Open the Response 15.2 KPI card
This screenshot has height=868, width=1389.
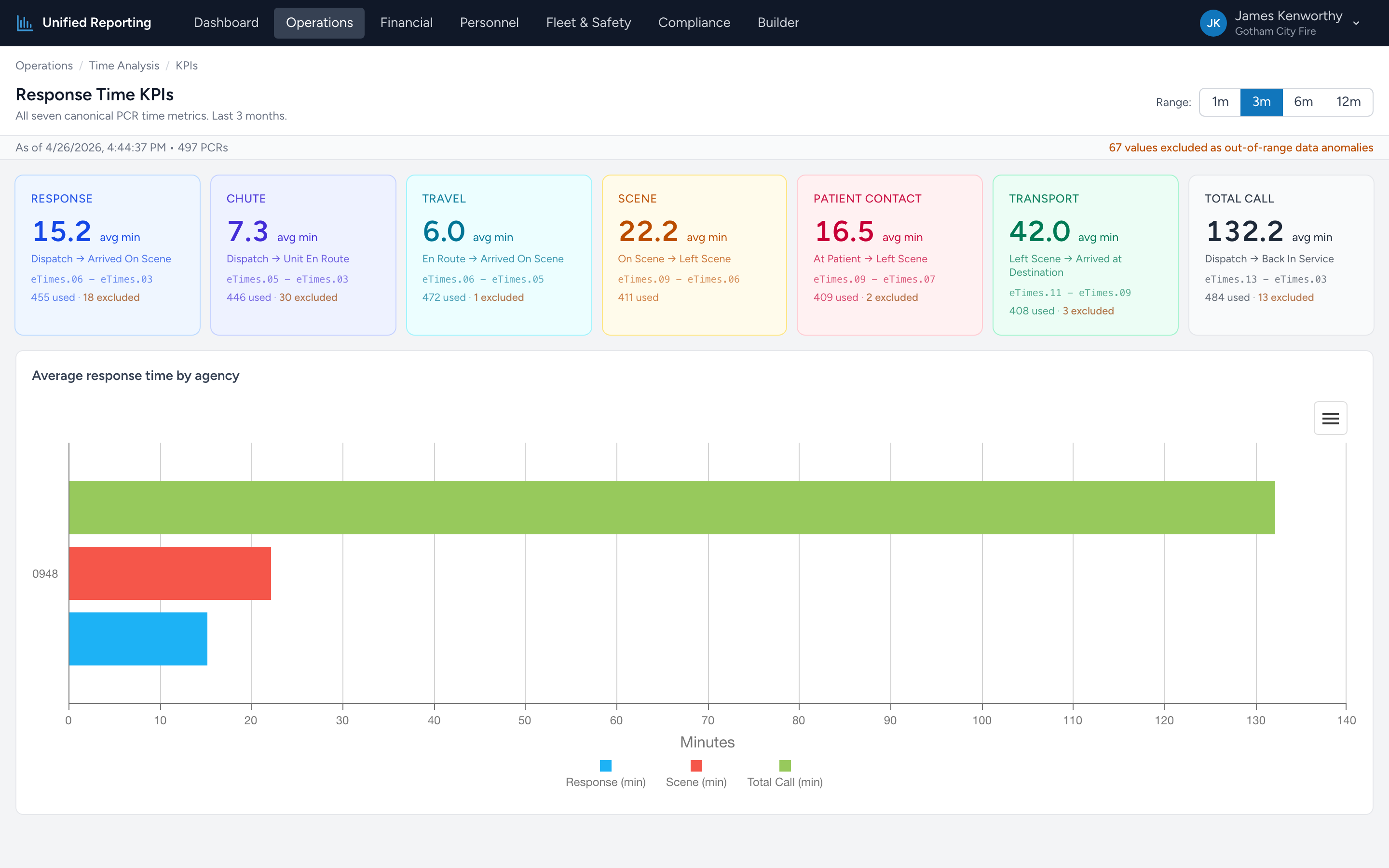tap(108, 255)
